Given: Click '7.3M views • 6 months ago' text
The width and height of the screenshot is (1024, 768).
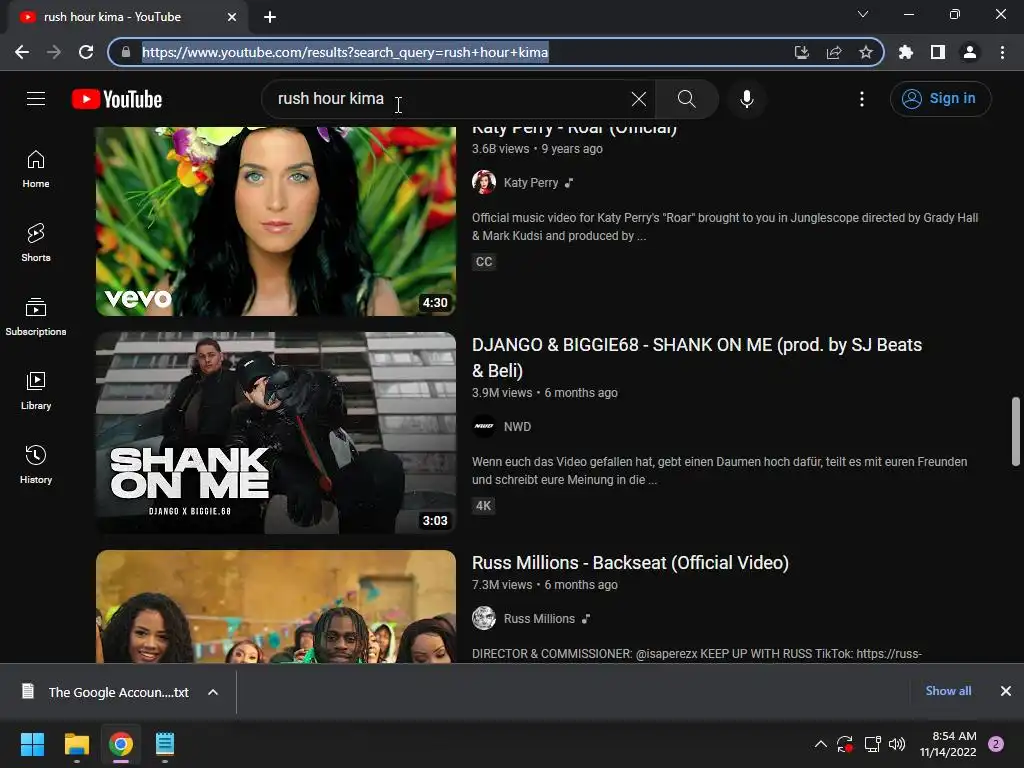Looking at the screenshot, I should click(545, 584).
